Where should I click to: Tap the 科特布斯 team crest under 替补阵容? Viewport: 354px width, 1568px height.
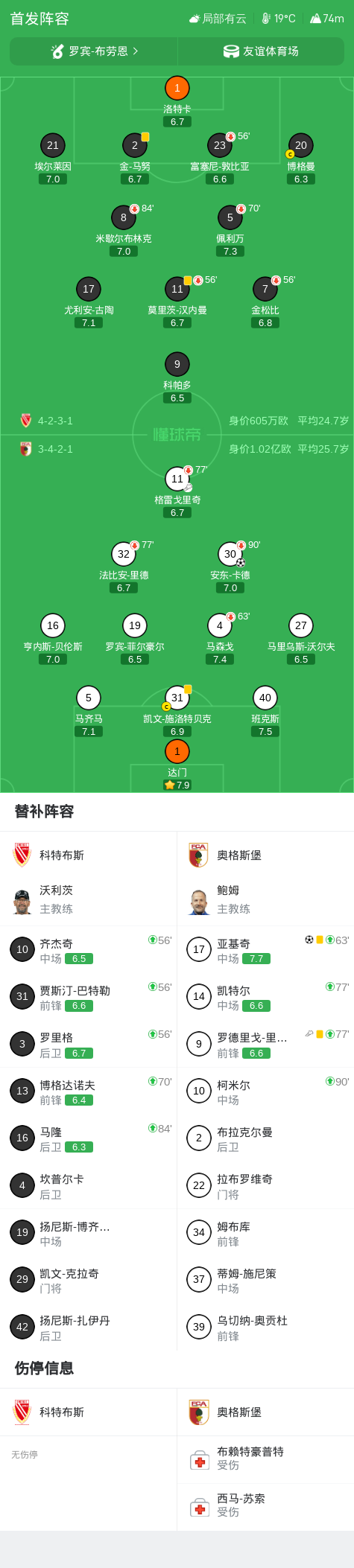22,855
